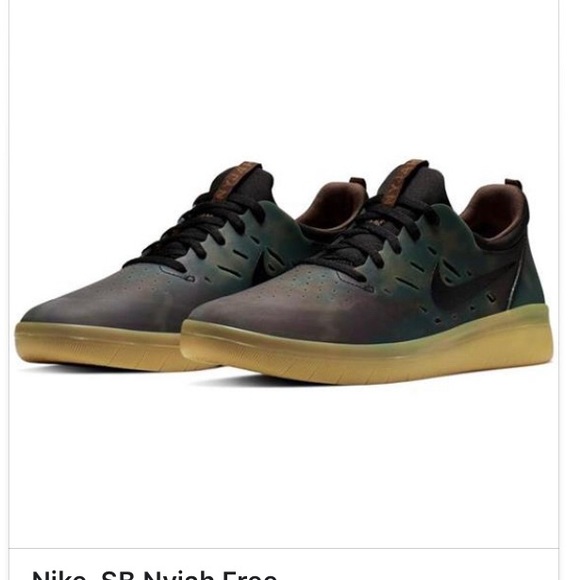Click the black Nike swoosh on right shoe
This screenshot has height=580, width=580.
coord(469,283)
